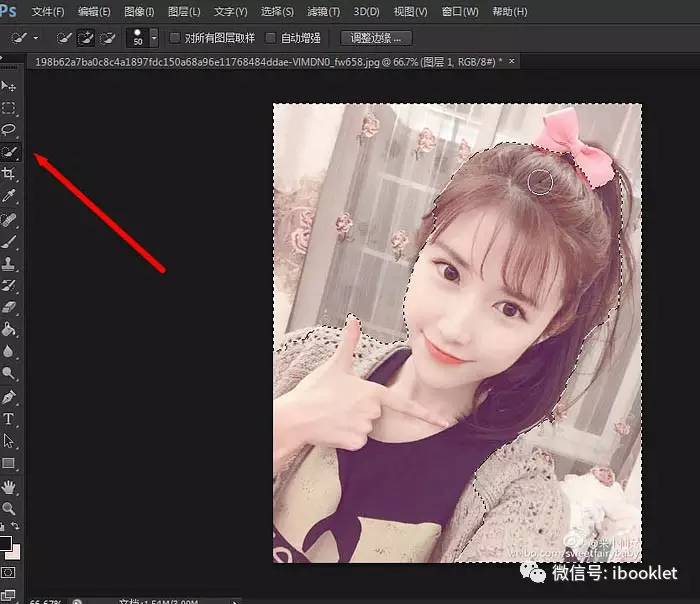Select the Move tool
This screenshot has width=700, height=604.
pyautogui.click(x=9, y=86)
